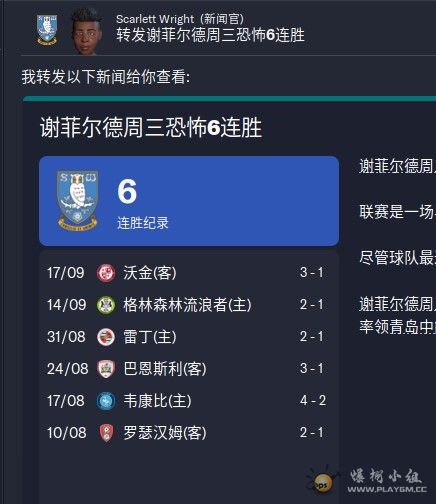Click the 转发谢菲尔德周三恐怖6连胜 message subject
Screen dimensions: 436x504
(x=210, y=35)
